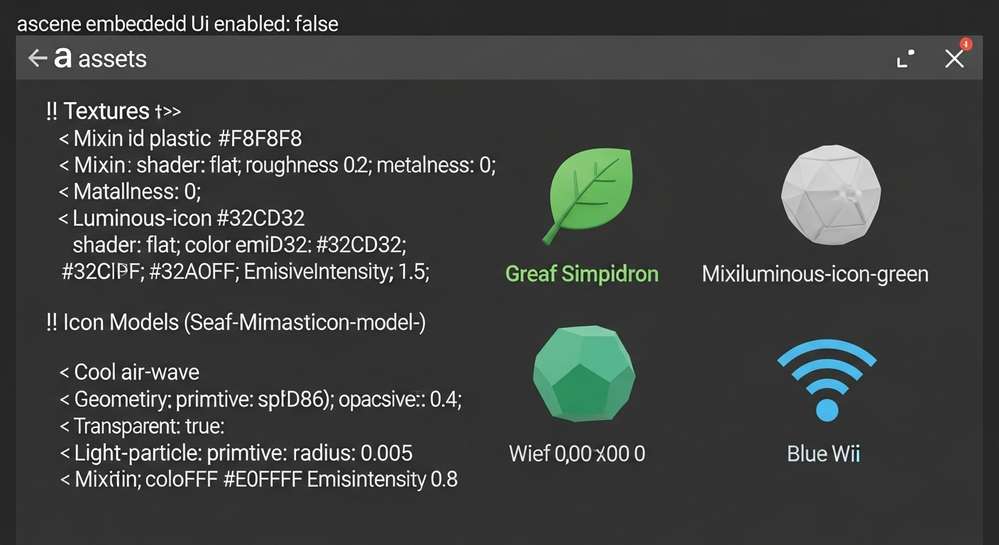Click the Mixiluminous-icon-green label

(x=815, y=273)
